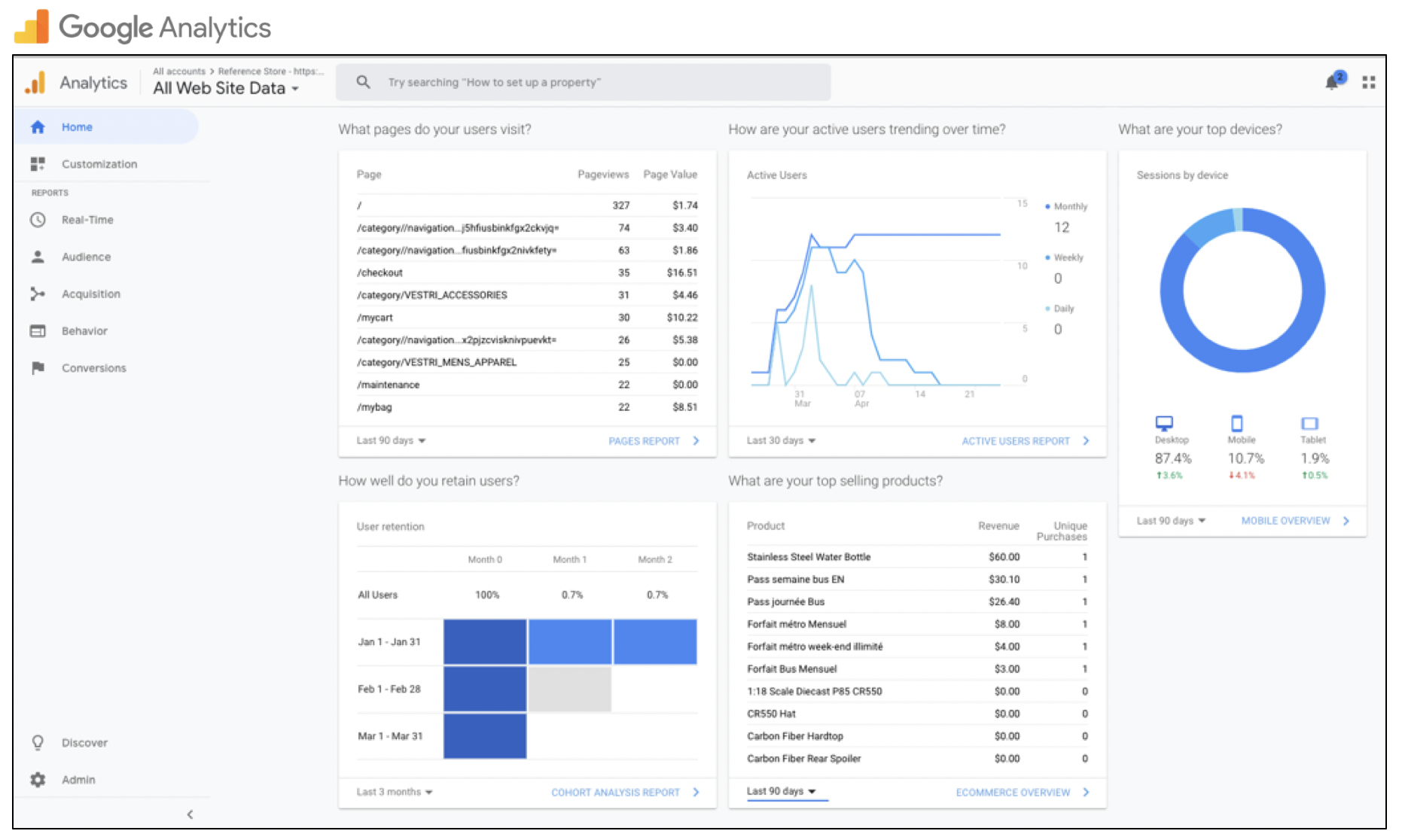Select the Behavior report icon

tap(38, 330)
